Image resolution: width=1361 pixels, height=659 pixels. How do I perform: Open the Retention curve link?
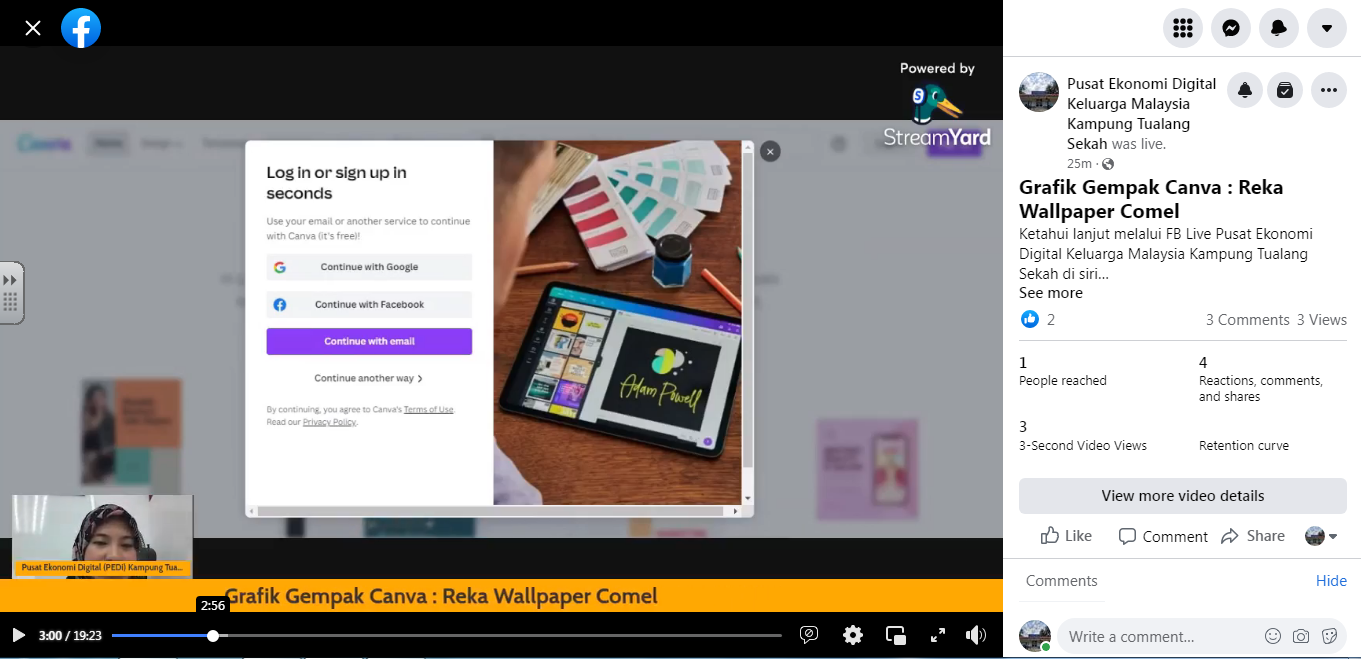click(x=1244, y=446)
